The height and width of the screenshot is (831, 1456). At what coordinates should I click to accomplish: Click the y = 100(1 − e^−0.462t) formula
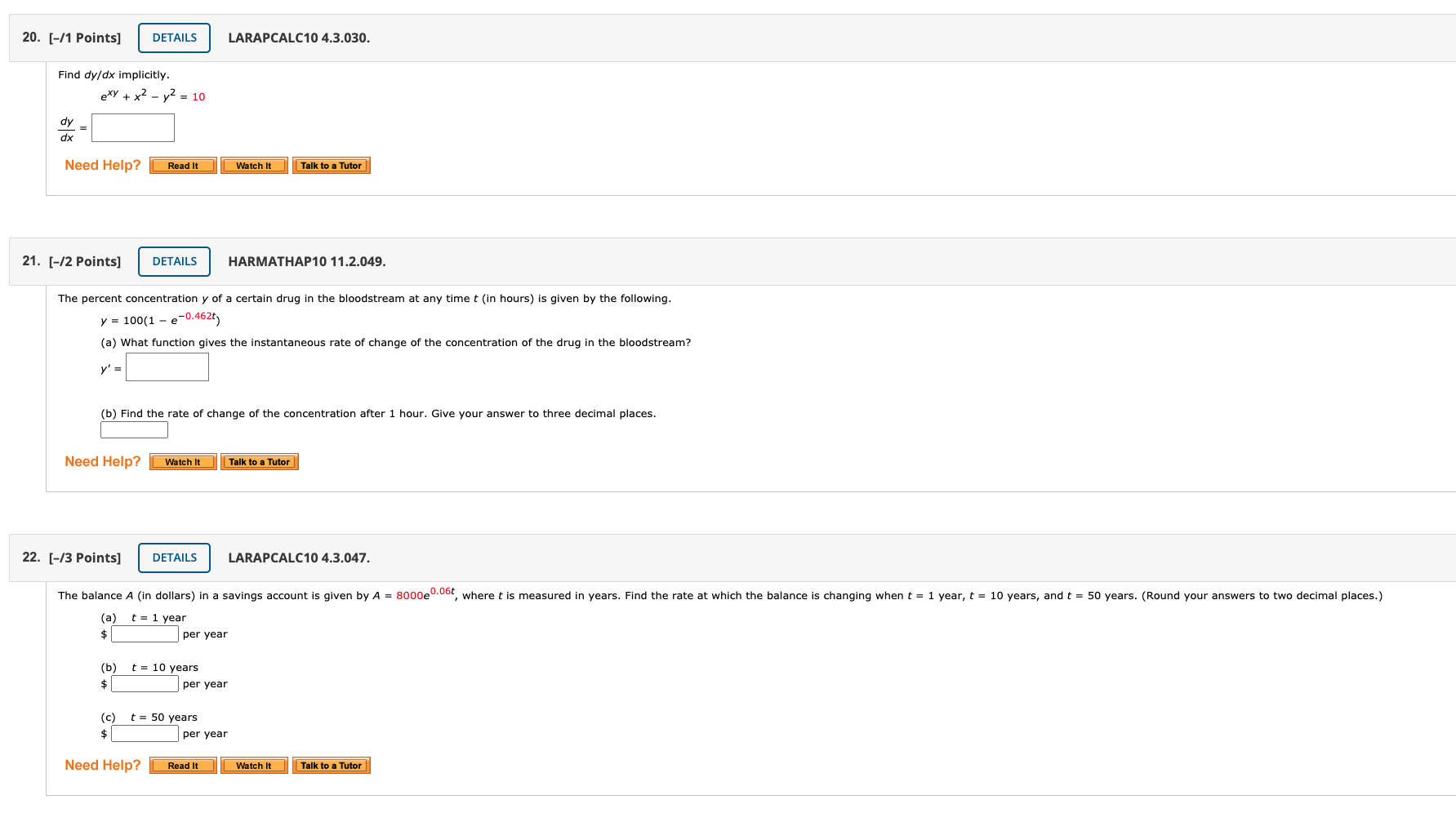click(x=160, y=318)
